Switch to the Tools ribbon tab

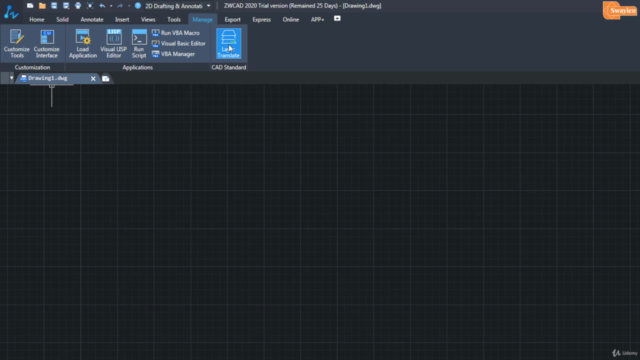[174, 19]
